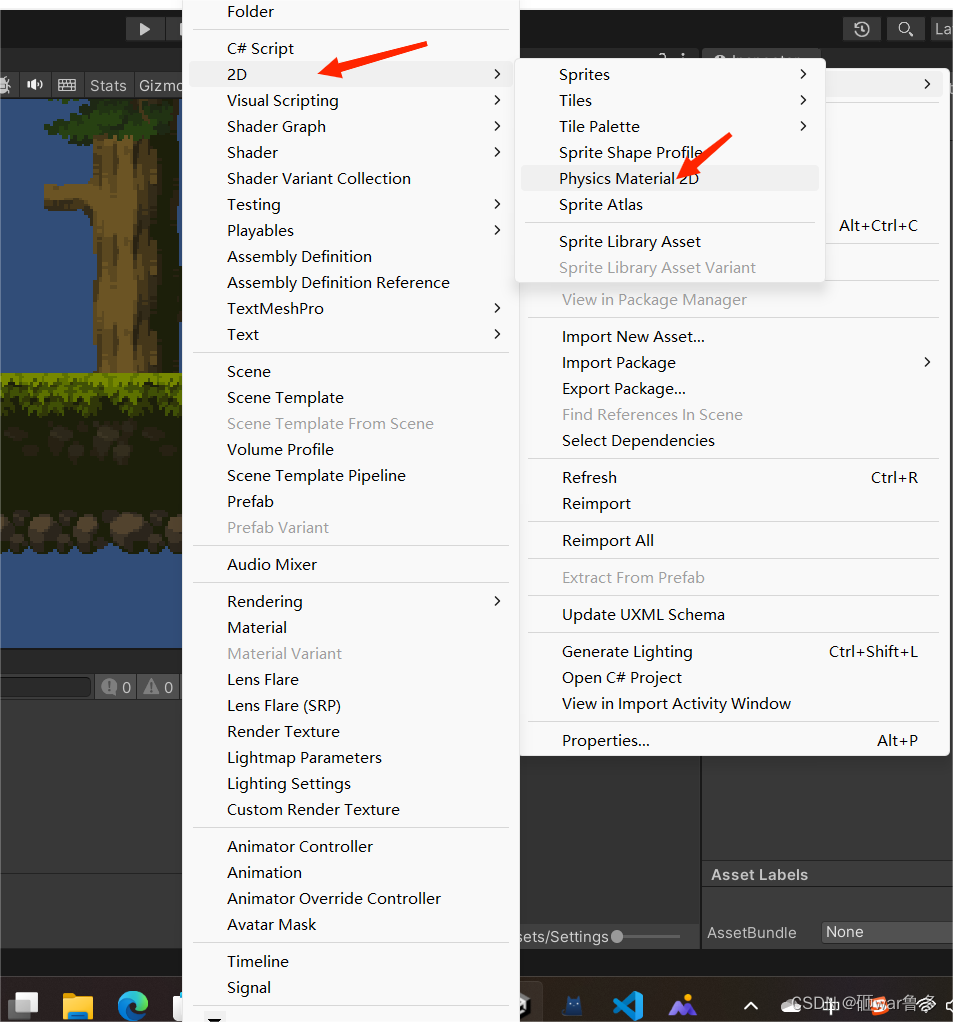Open the Undo History icon

(862, 29)
